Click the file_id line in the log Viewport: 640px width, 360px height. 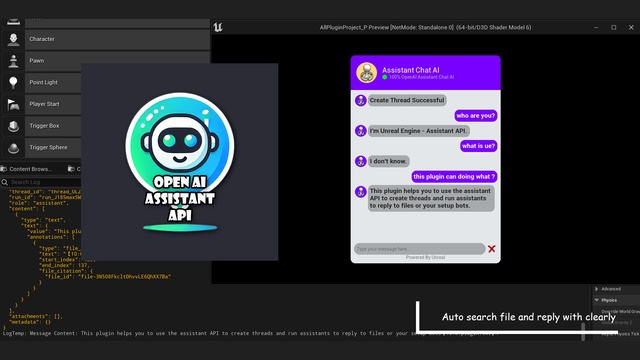pos(108,276)
